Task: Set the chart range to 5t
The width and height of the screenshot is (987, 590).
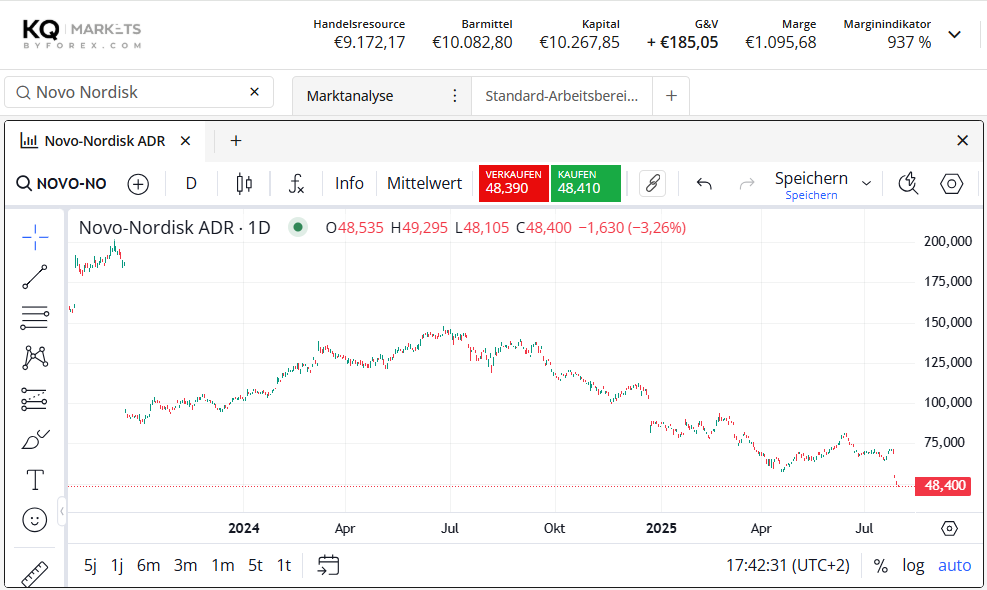Action: coord(255,565)
